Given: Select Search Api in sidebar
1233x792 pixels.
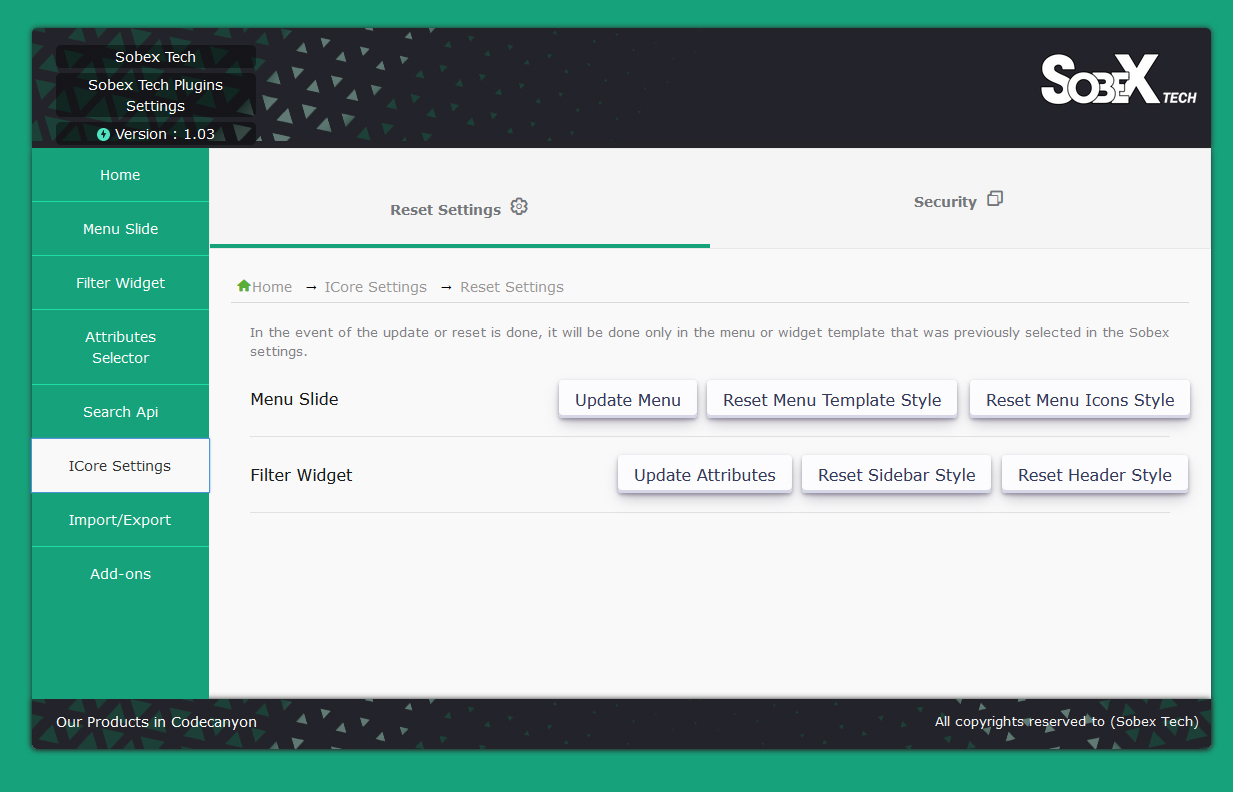Looking at the screenshot, I should point(120,412).
